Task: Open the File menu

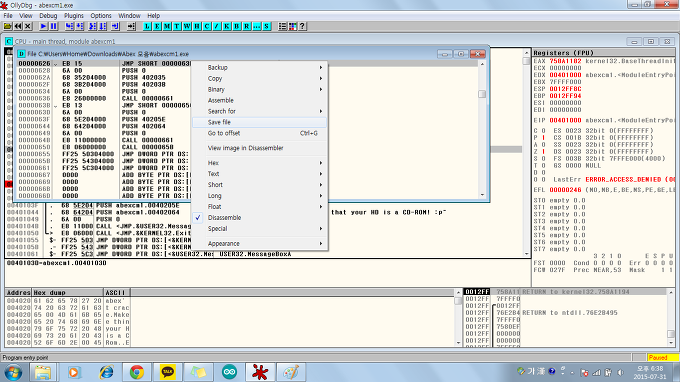Action: click(8, 16)
